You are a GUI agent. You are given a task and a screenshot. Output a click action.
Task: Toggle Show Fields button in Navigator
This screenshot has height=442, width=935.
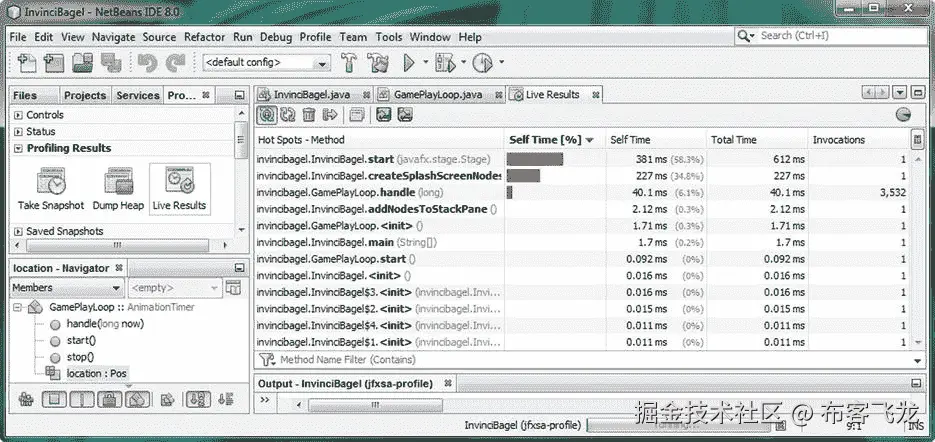pyautogui.click(x=54, y=399)
